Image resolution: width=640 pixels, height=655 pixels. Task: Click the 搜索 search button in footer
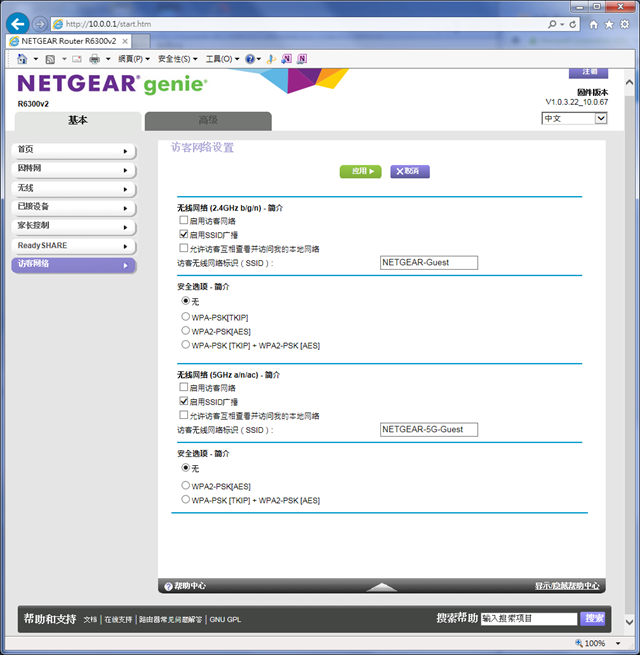point(593,619)
